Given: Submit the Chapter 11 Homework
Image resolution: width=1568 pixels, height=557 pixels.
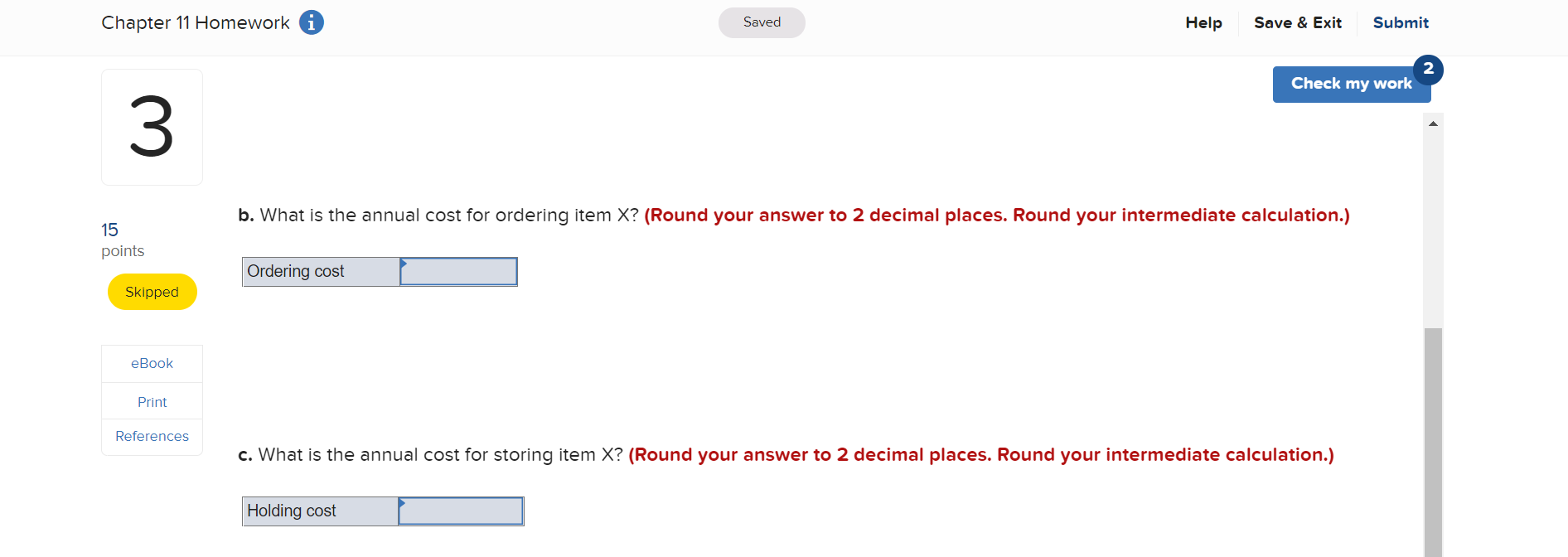Looking at the screenshot, I should (x=1401, y=22).
